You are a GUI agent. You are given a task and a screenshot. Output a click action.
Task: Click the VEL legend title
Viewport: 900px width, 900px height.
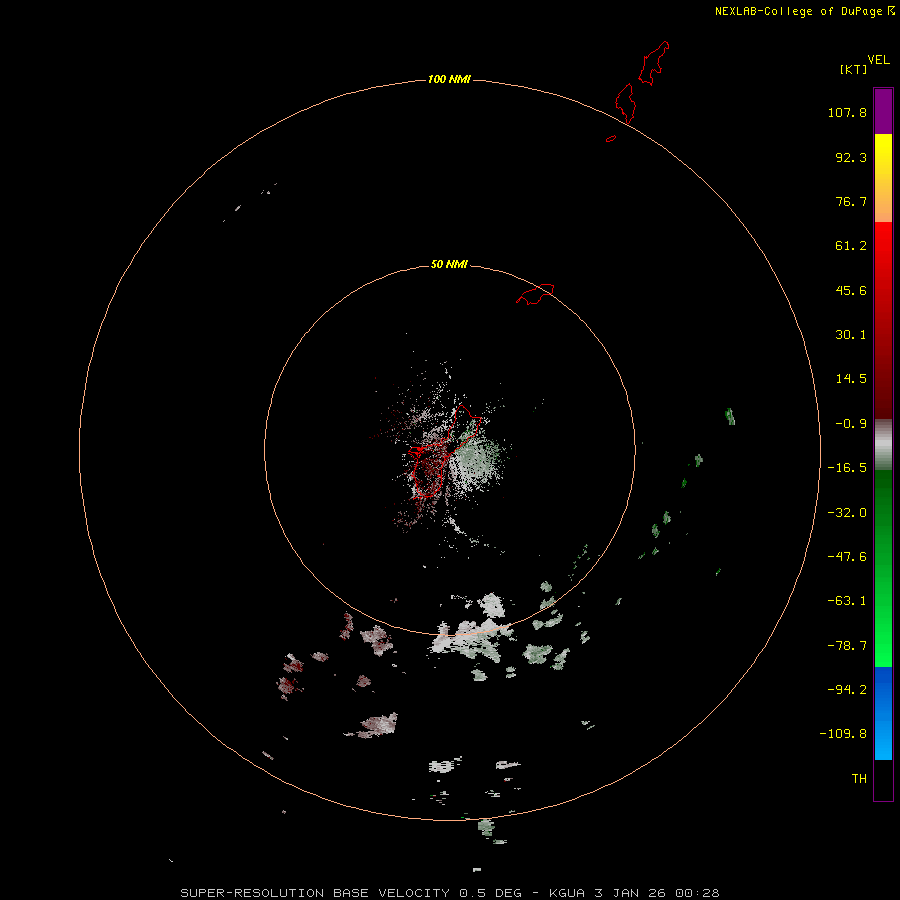coord(878,60)
